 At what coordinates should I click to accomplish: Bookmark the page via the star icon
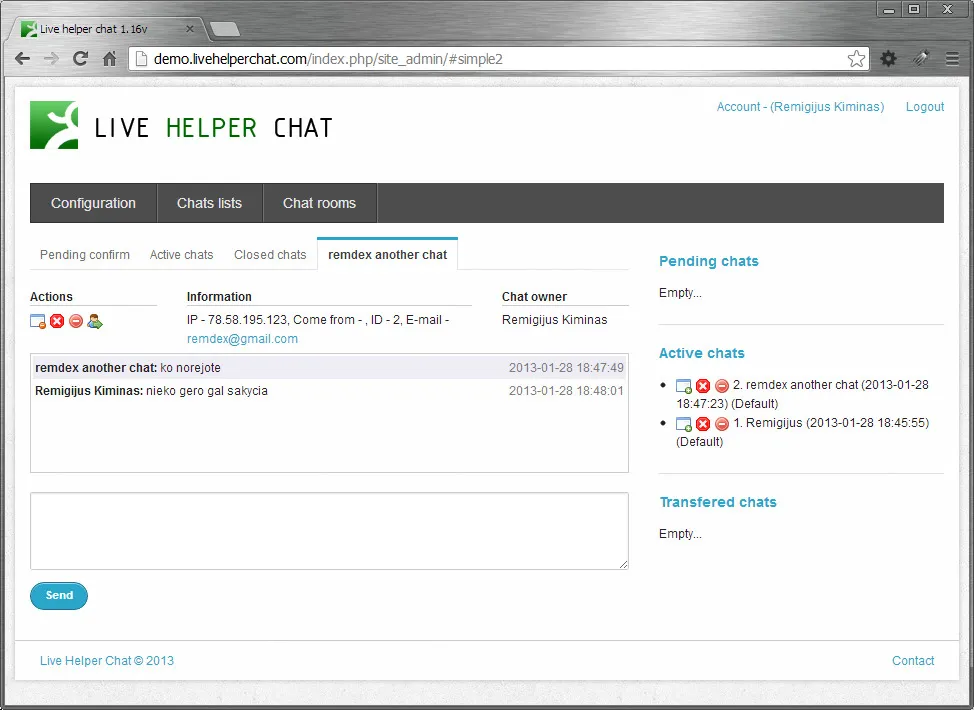click(857, 58)
